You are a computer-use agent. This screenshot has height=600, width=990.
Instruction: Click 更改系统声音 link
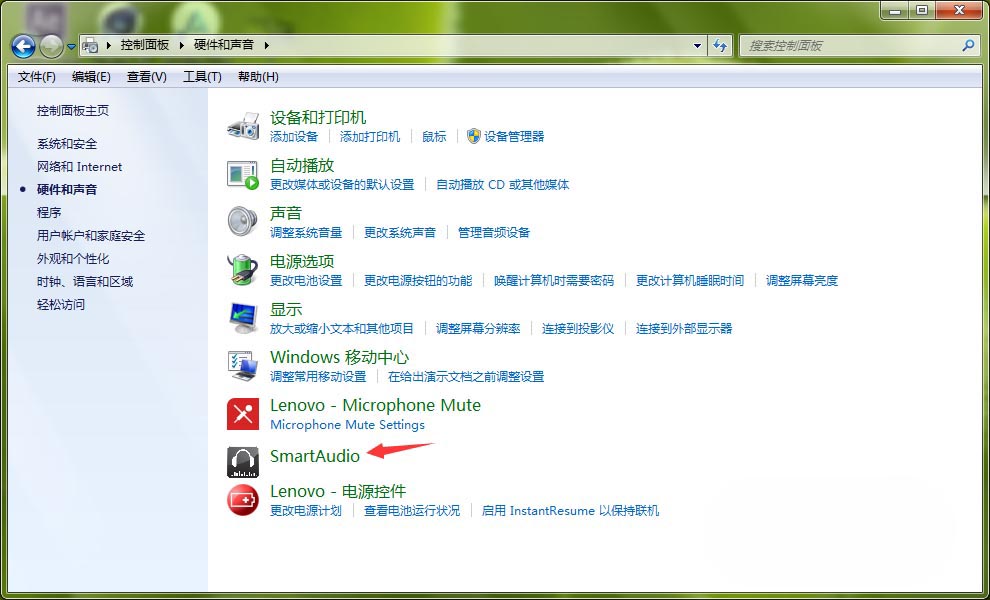point(400,232)
